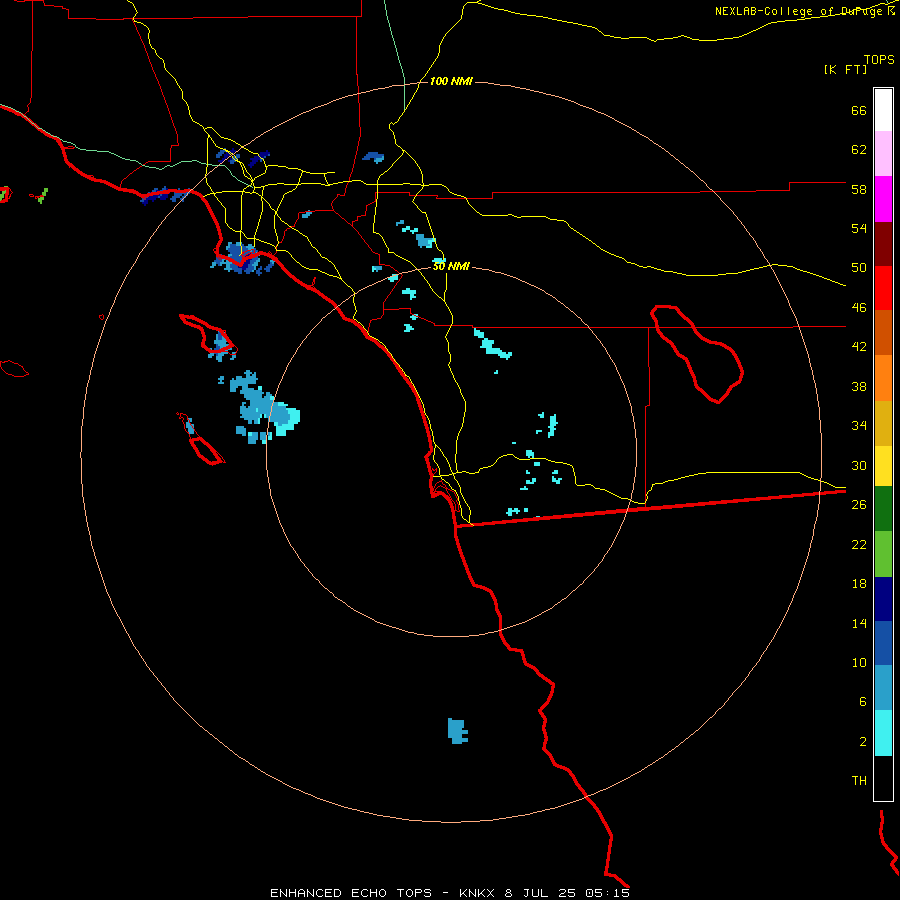Click the black TH threshold legend band
The width and height of the screenshot is (900, 900).
(883, 778)
